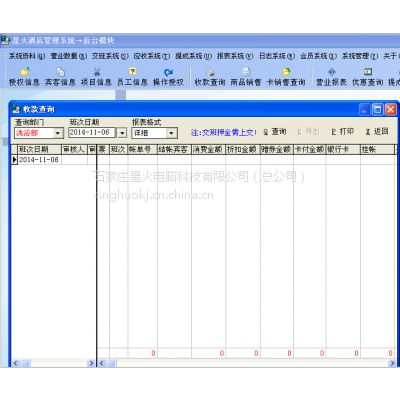Click the right grid's horizontal scrollbar right arrow
Screen dimensions: 400x400
tap(392, 363)
